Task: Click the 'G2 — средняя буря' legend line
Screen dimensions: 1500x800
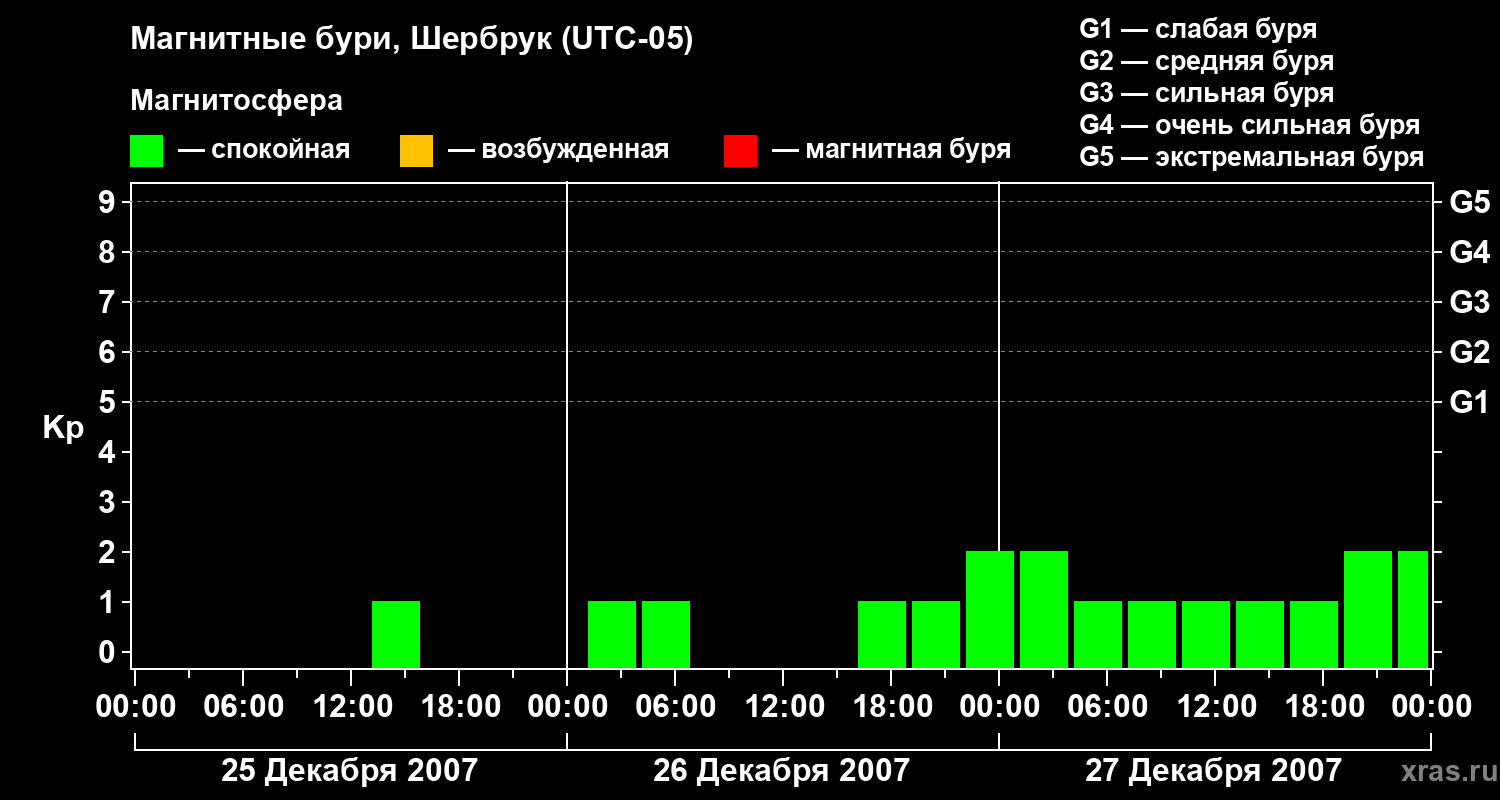Action: point(1206,60)
